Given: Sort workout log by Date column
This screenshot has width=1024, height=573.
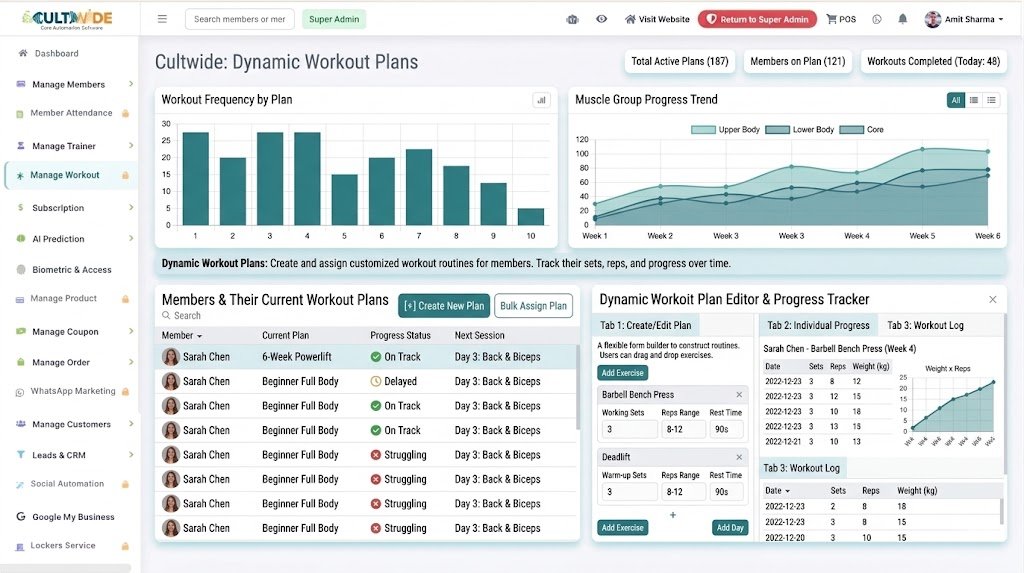Looking at the screenshot, I should click(x=777, y=491).
